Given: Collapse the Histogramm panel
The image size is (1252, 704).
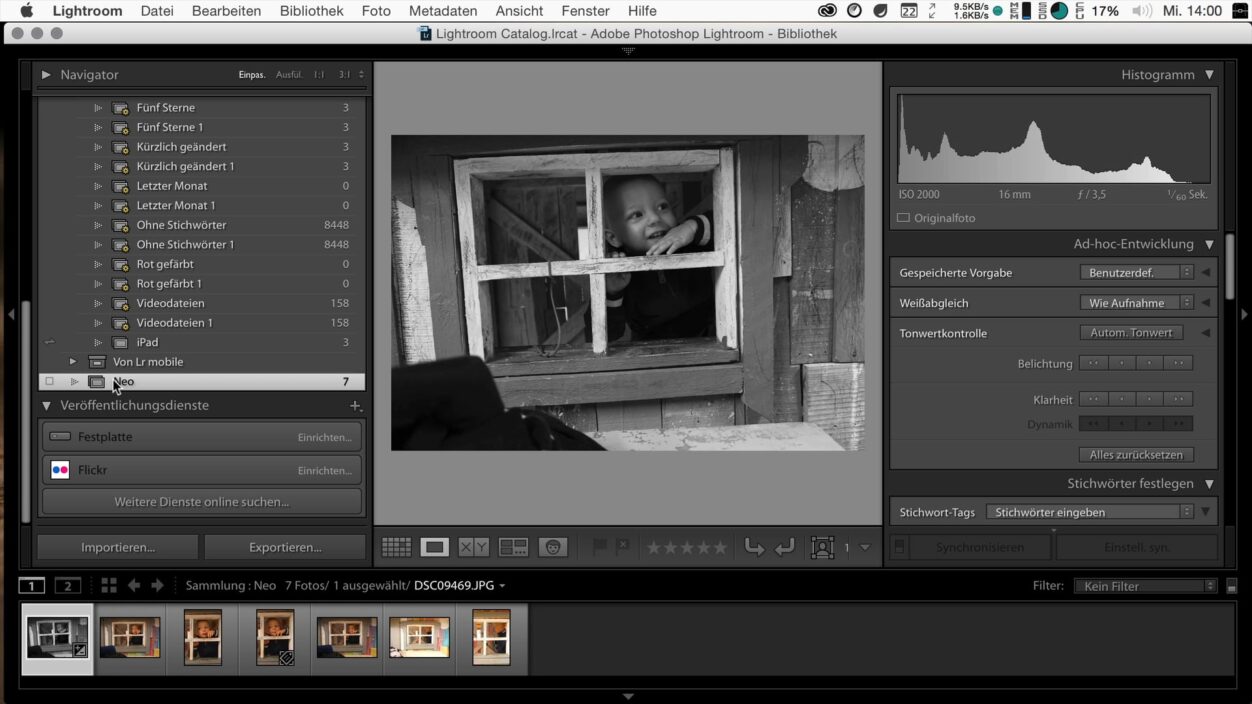Looking at the screenshot, I should [x=1209, y=75].
